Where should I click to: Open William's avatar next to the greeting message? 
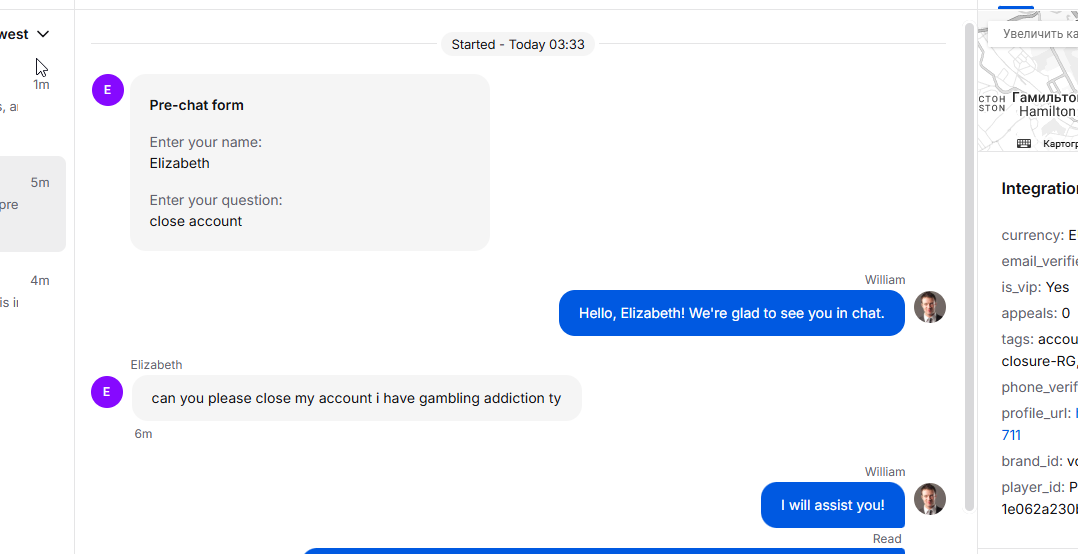[930, 307]
